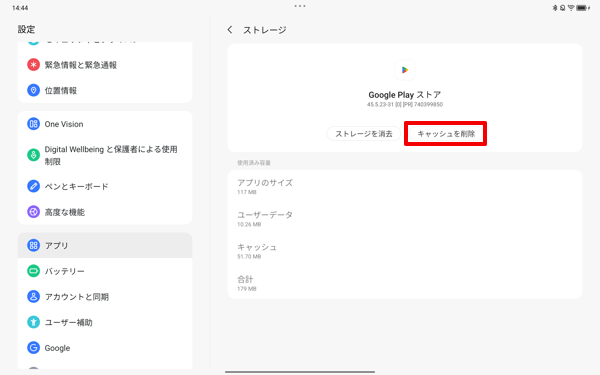Viewport: 600px width, 375px height.
Task: Click the green バッテリー icon
Action: point(33,271)
